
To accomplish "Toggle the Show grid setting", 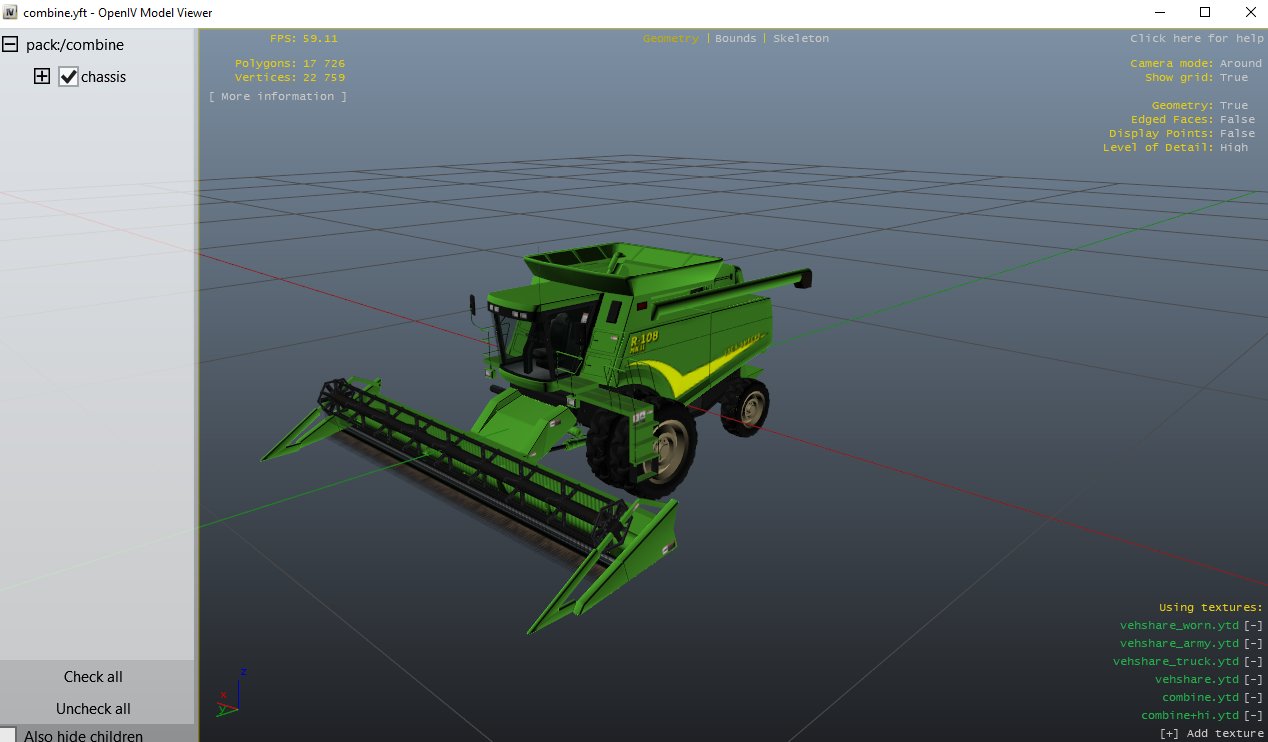I will tap(1234, 77).
